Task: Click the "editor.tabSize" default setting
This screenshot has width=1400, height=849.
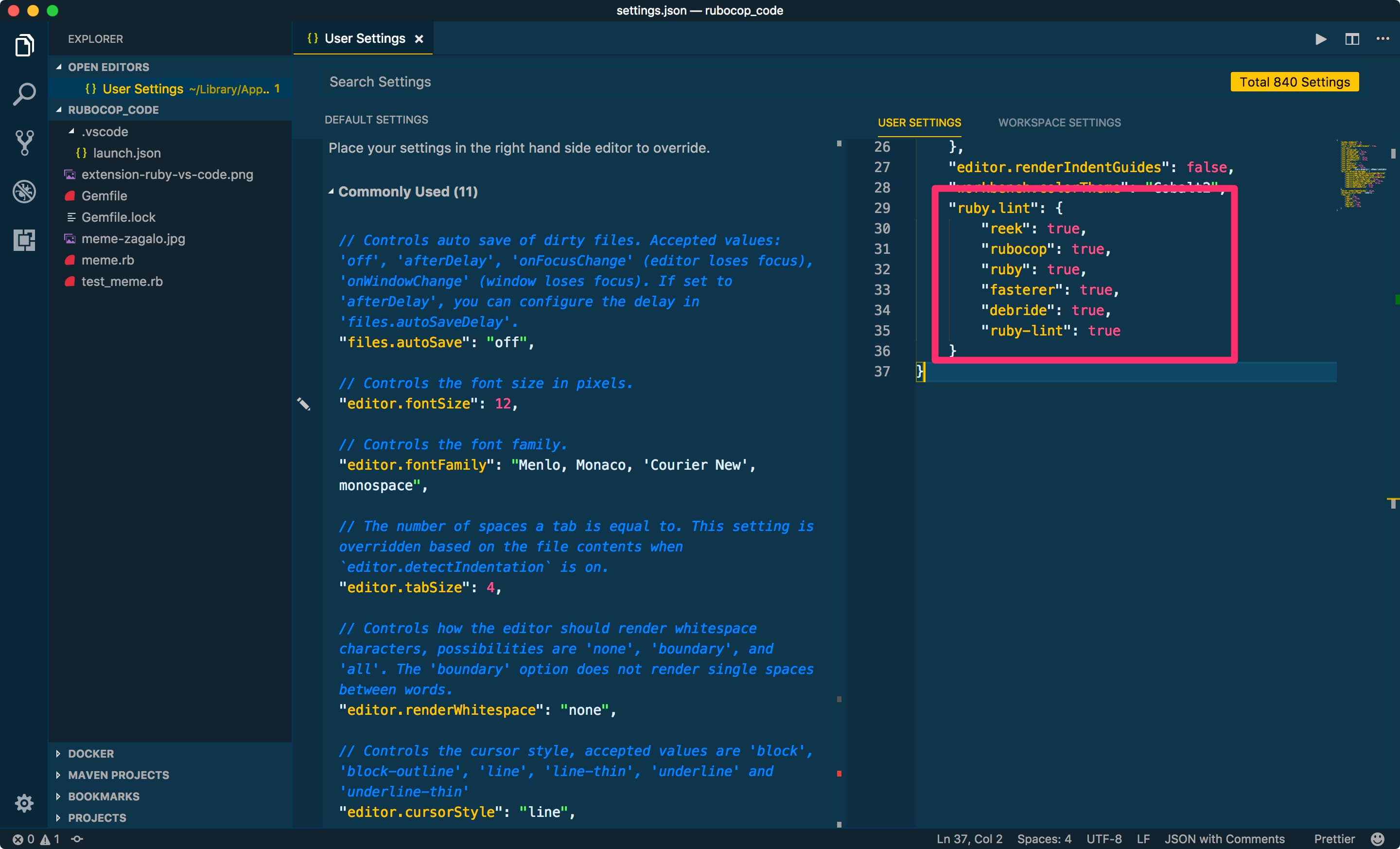Action: pyautogui.click(x=420, y=587)
